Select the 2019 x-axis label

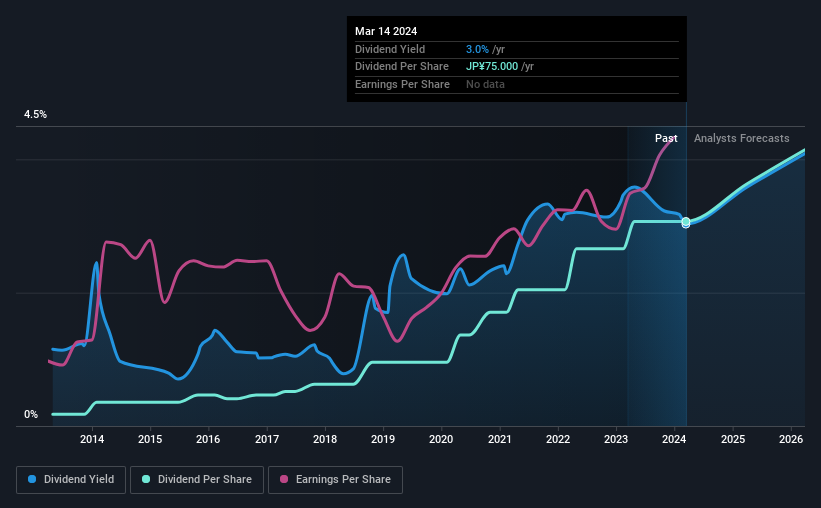coord(383,439)
